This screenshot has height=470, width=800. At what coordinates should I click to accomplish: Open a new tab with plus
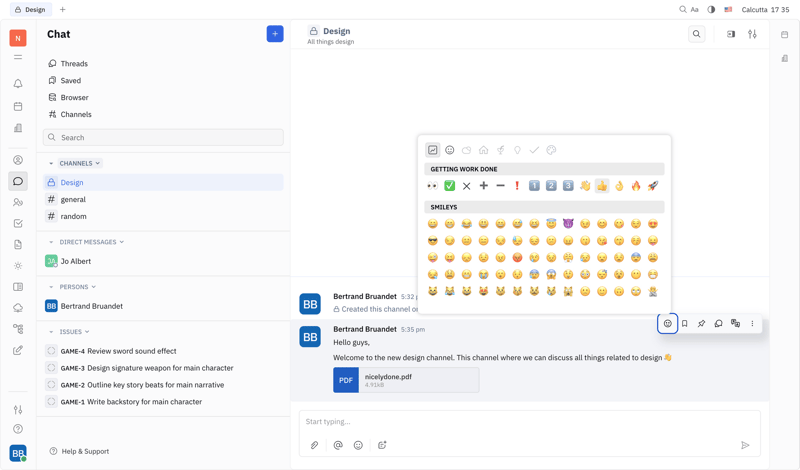pyautogui.click(x=62, y=9)
